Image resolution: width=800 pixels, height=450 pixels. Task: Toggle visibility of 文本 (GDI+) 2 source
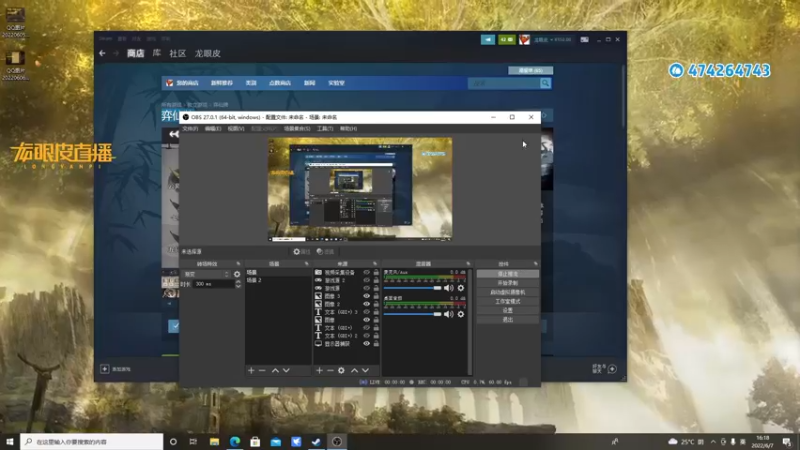(x=366, y=336)
